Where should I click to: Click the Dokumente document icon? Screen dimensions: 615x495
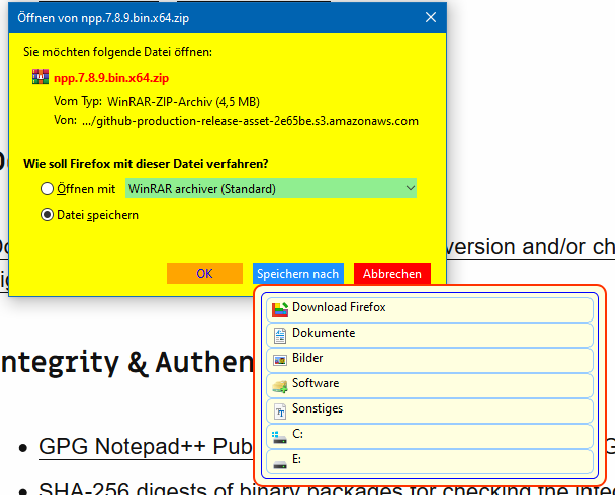[280, 336]
